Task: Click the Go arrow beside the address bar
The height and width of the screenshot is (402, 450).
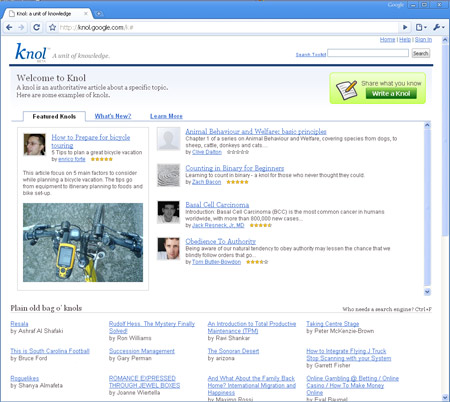Action: (405, 27)
